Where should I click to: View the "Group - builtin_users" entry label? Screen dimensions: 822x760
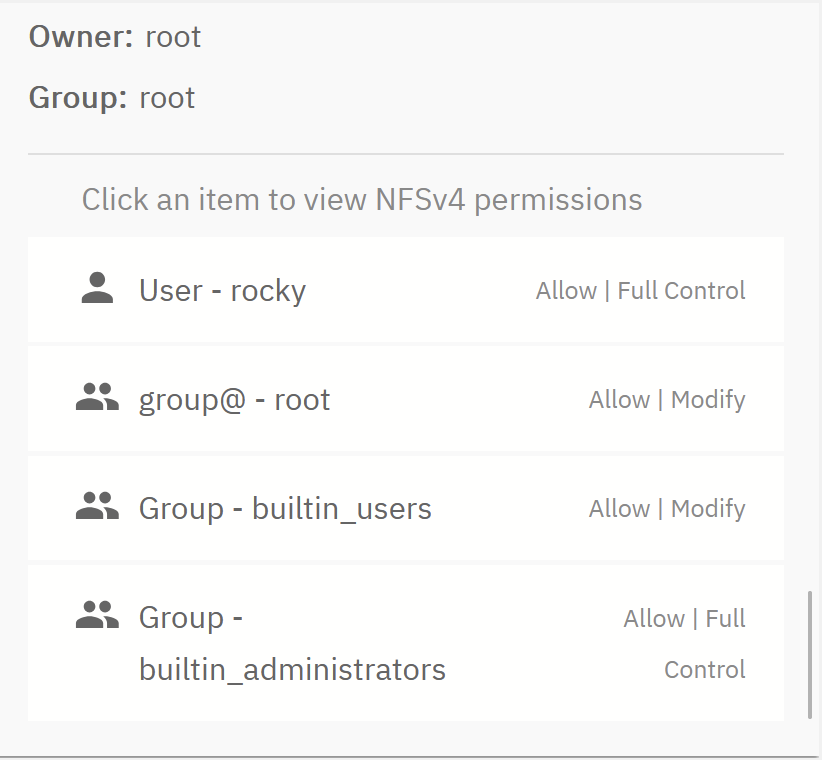[x=285, y=509]
